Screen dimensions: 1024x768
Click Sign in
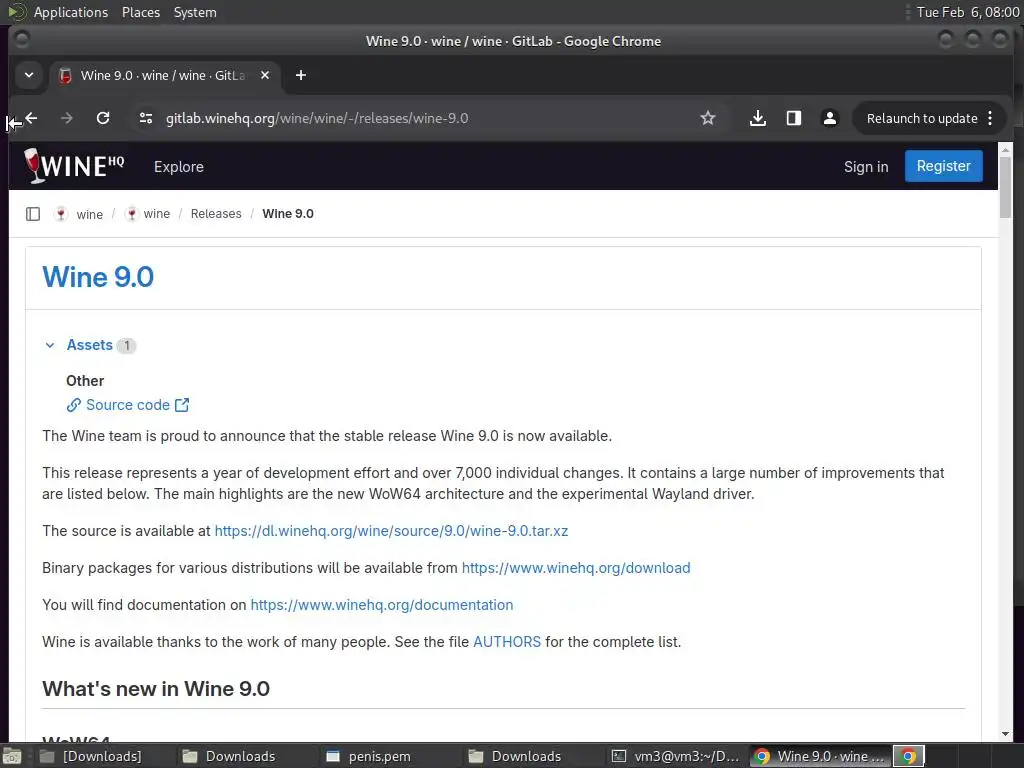pyautogui.click(x=866, y=167)
